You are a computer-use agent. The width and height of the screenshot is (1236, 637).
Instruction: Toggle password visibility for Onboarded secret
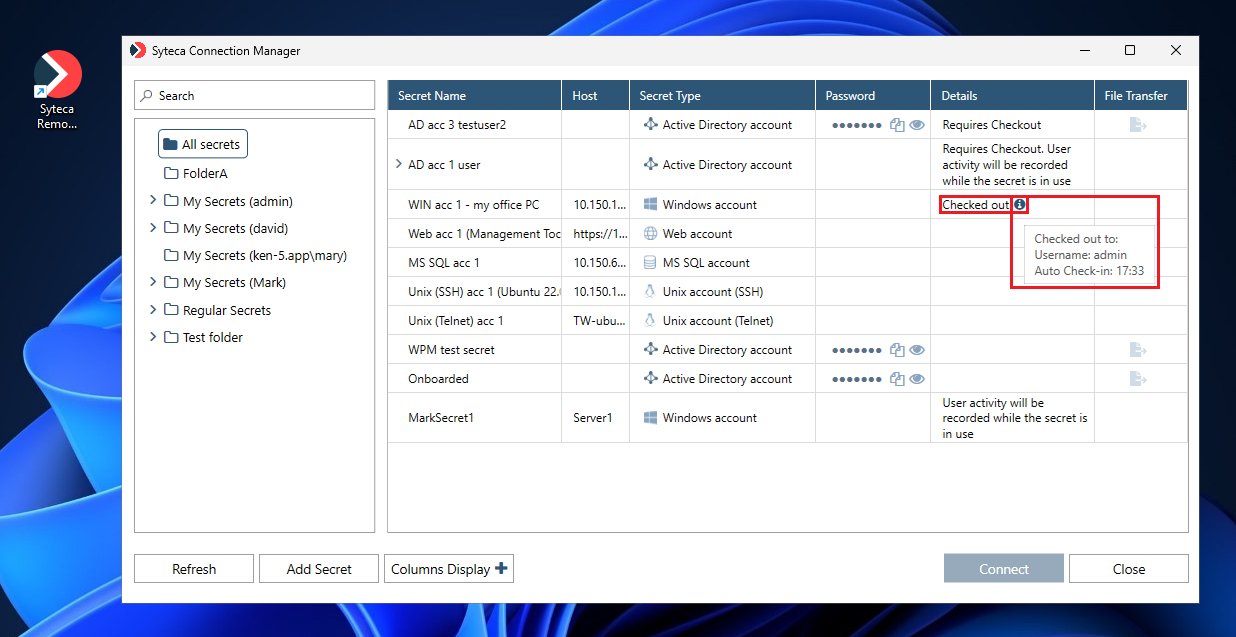click(916, 379)
